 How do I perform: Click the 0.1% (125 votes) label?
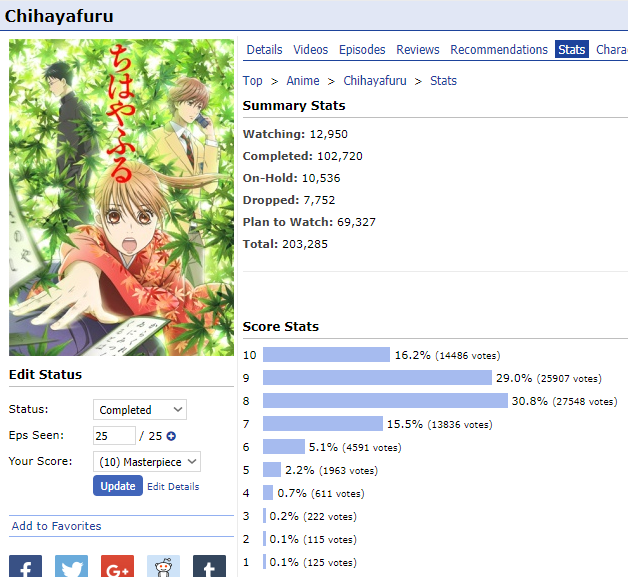[x=313, y=563]
